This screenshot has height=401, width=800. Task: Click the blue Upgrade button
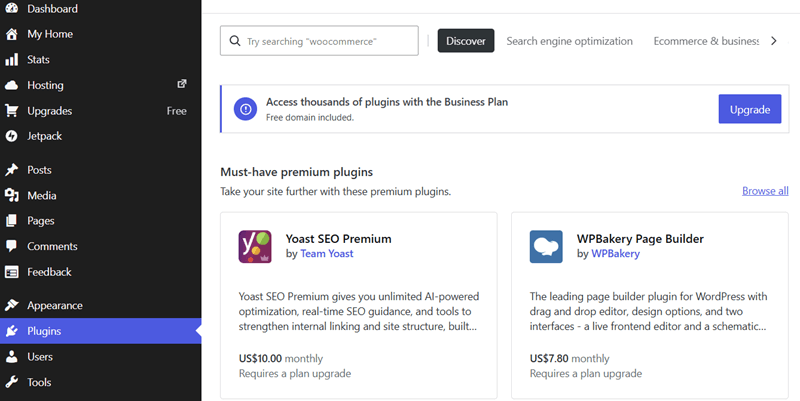(749, 109)
